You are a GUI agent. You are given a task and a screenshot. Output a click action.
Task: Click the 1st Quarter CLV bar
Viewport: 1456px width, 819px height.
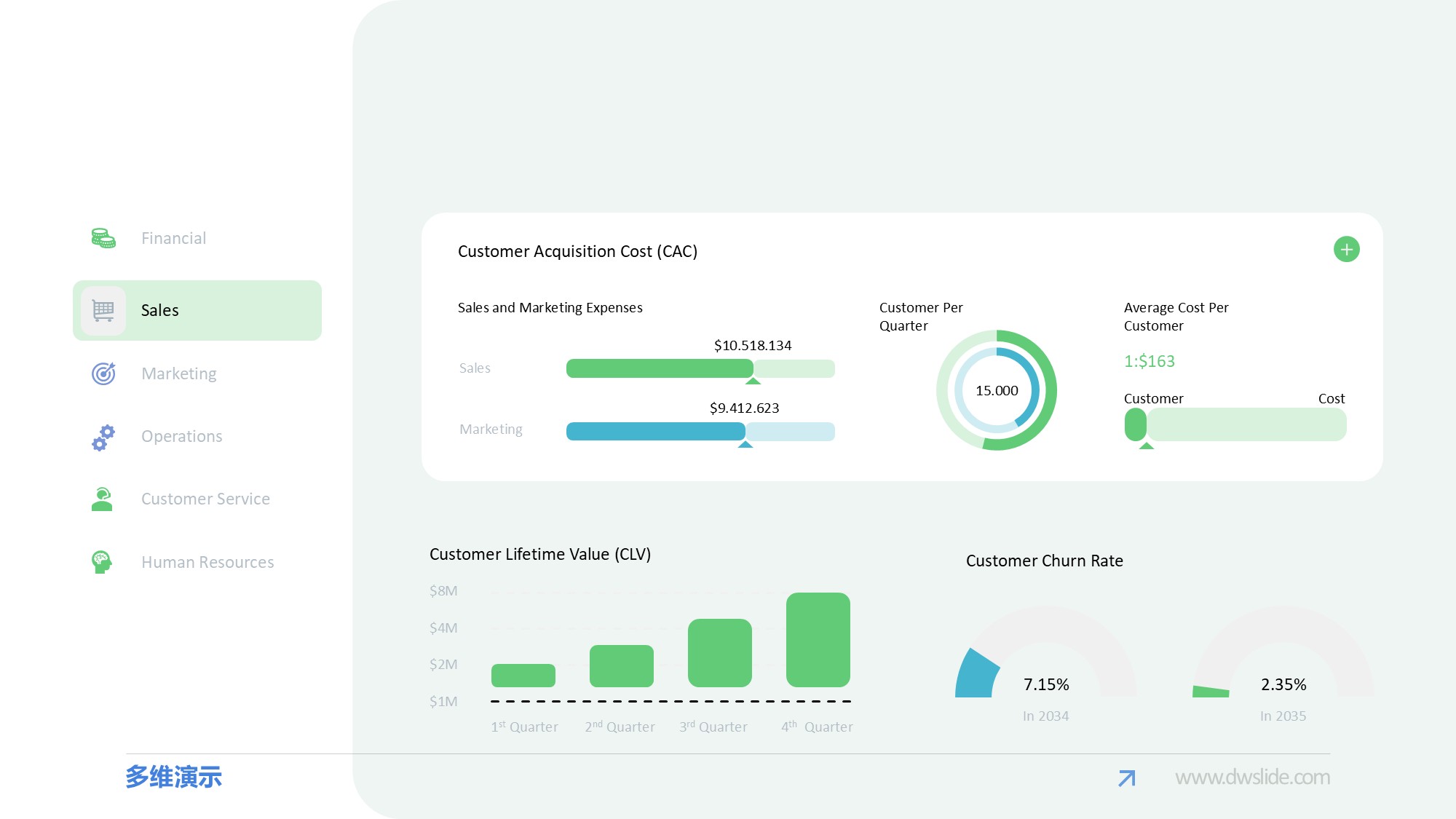pyautogui.click(x=523, y=676)
